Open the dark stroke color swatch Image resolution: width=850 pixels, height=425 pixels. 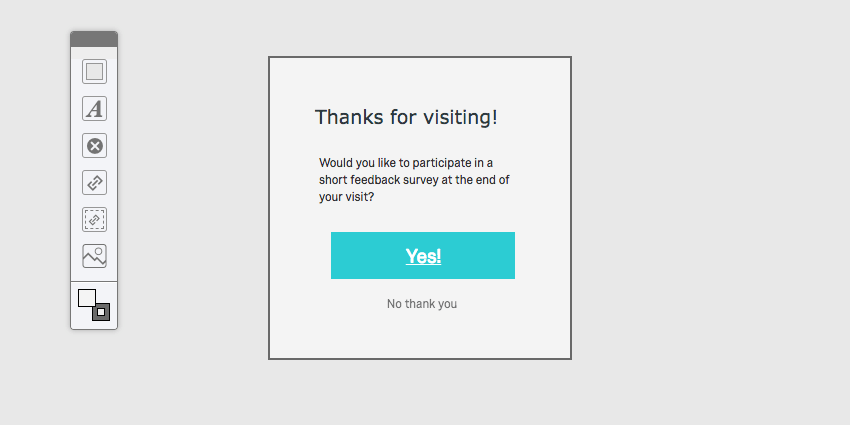point(101,312)
